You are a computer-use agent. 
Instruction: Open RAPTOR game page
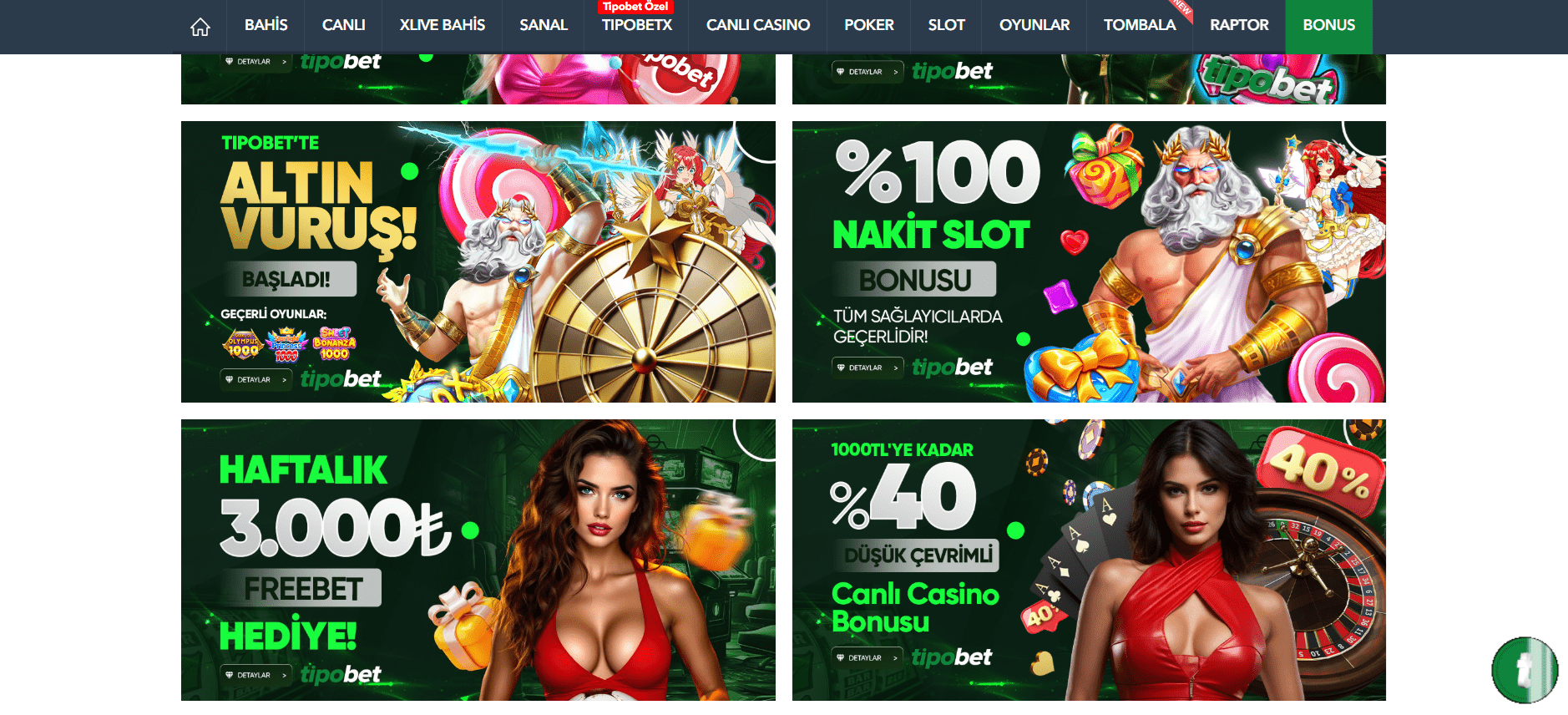(1239, 25)
